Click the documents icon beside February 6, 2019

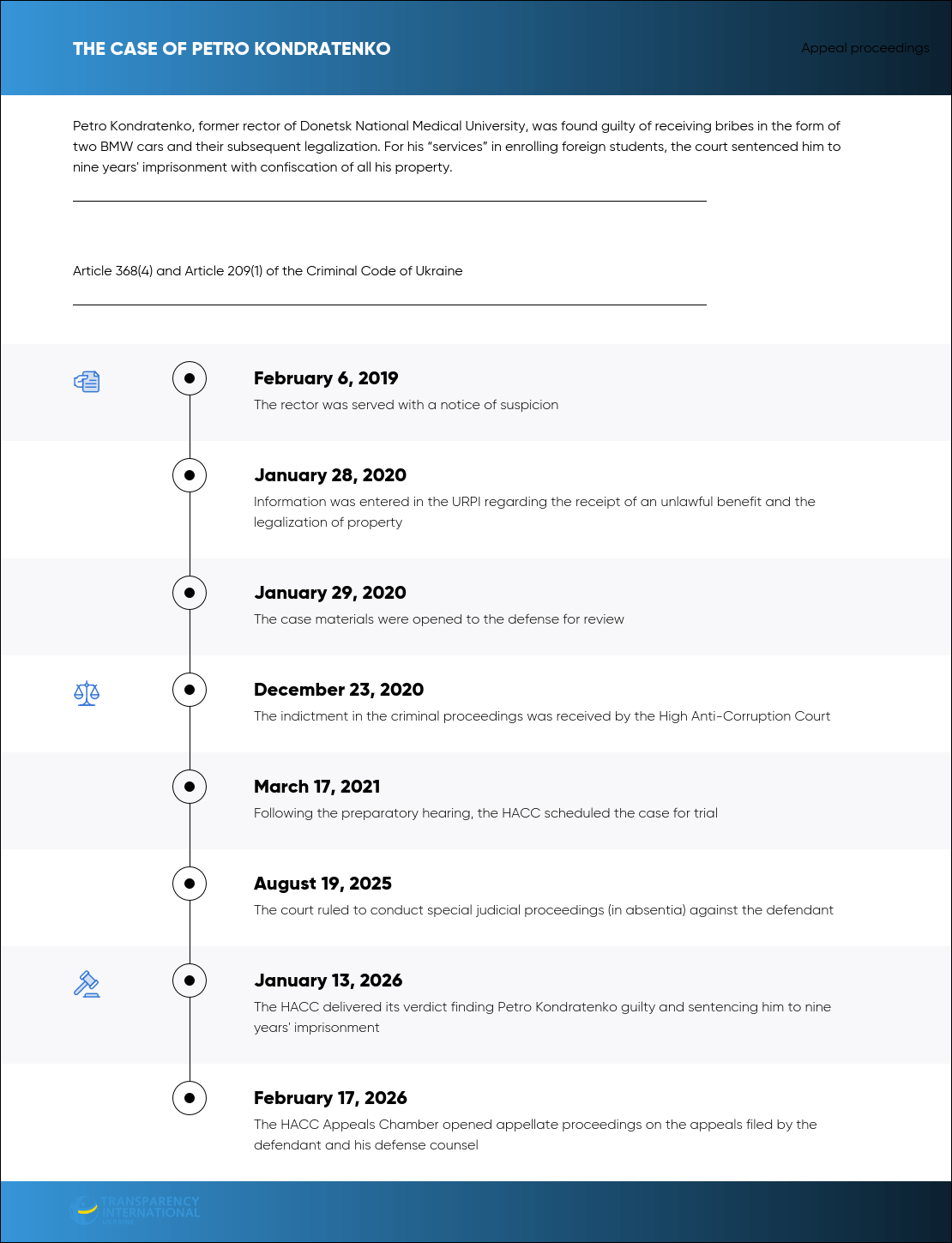87,382
